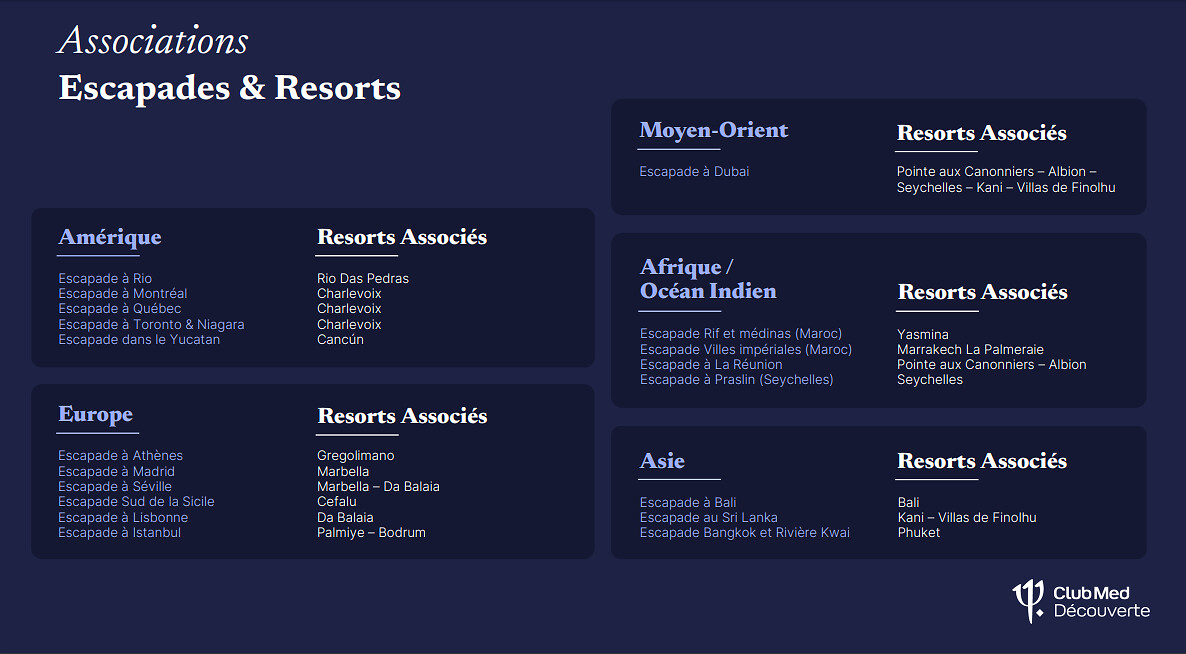1186x654 pixels.
Task: Click Escapade à Séville entry
Action: coord(115,486)
